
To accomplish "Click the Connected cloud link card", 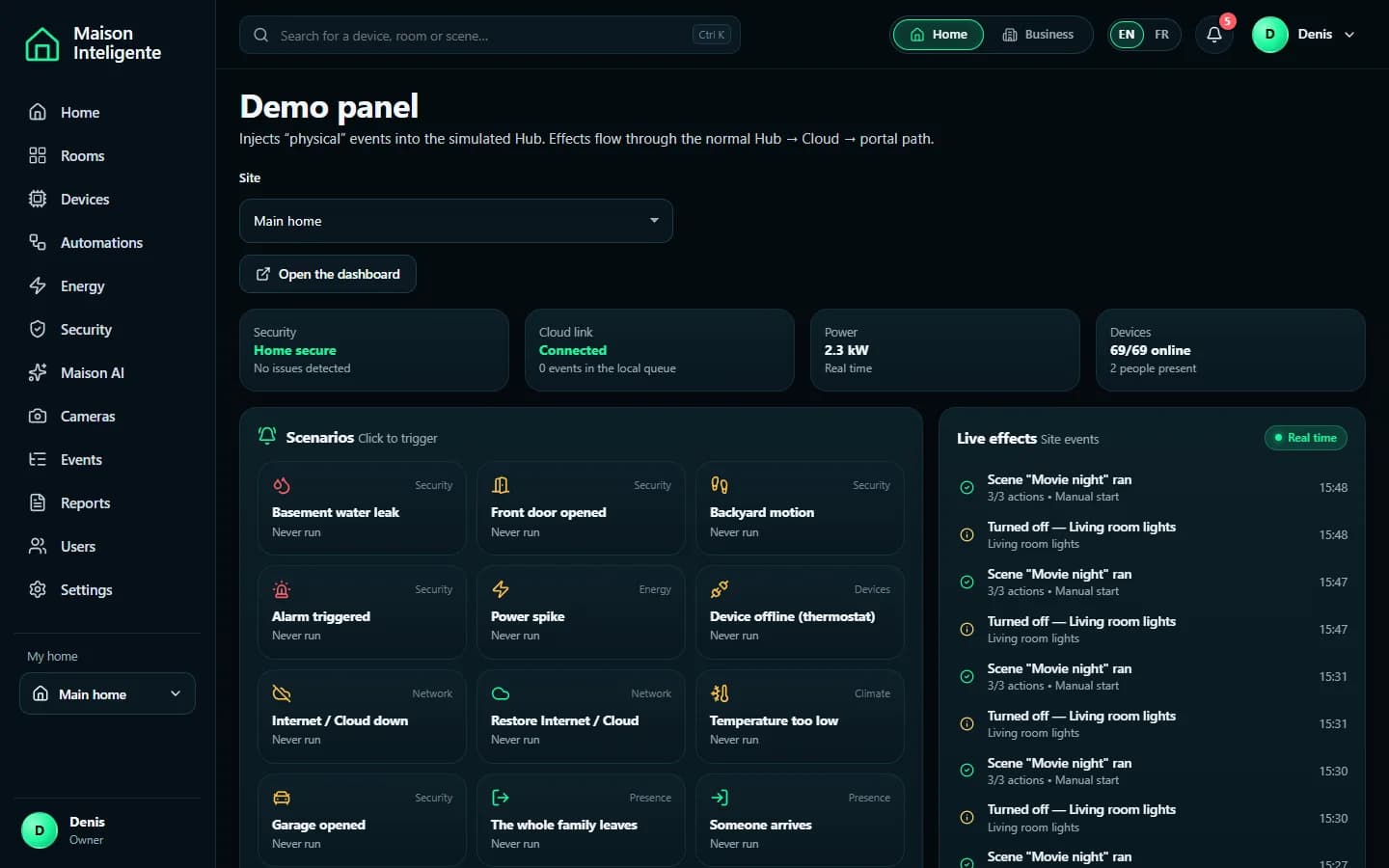I will click(x=660, y=350).
